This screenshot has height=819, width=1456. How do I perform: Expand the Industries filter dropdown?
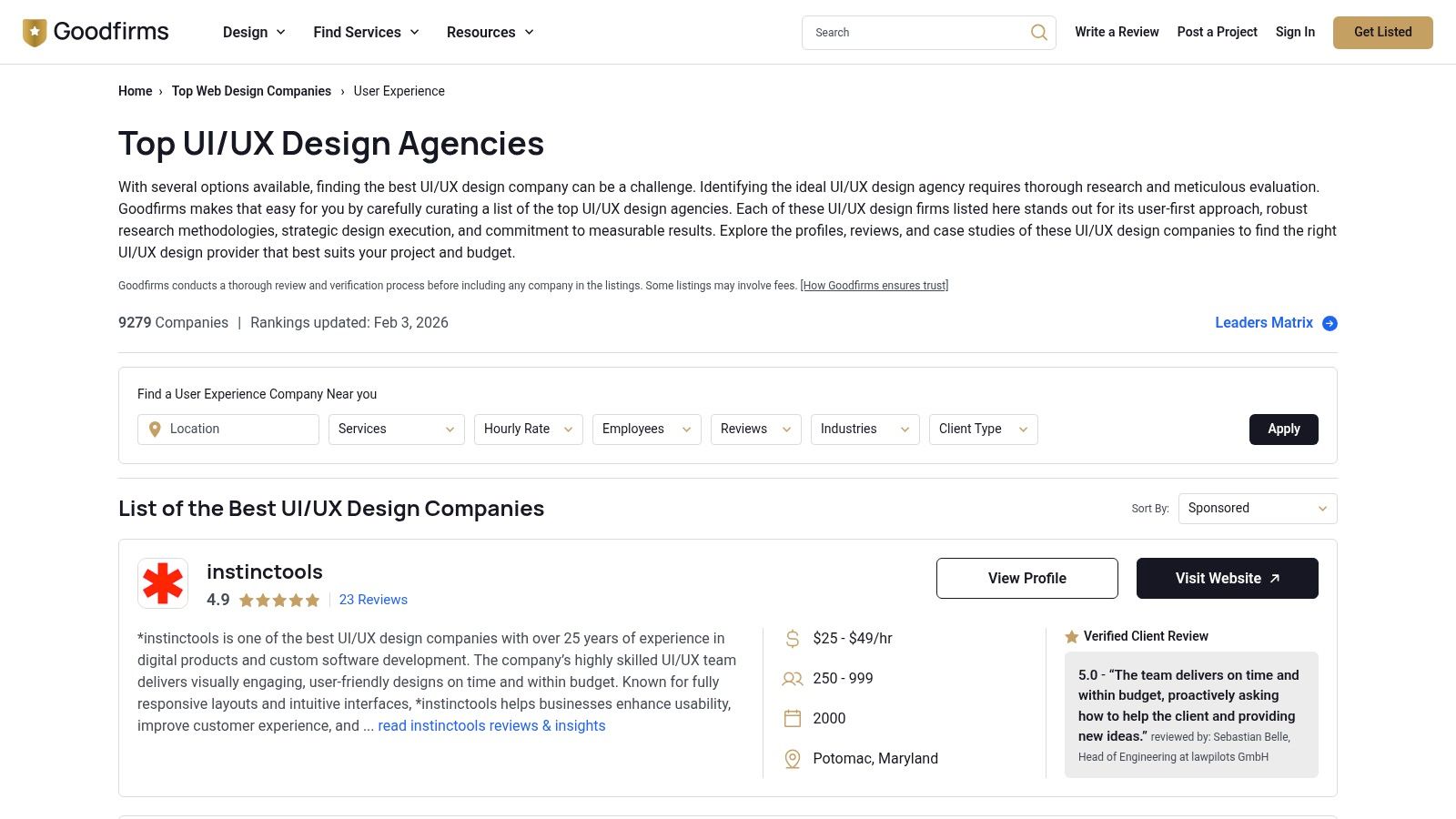[x=864, y=429]
